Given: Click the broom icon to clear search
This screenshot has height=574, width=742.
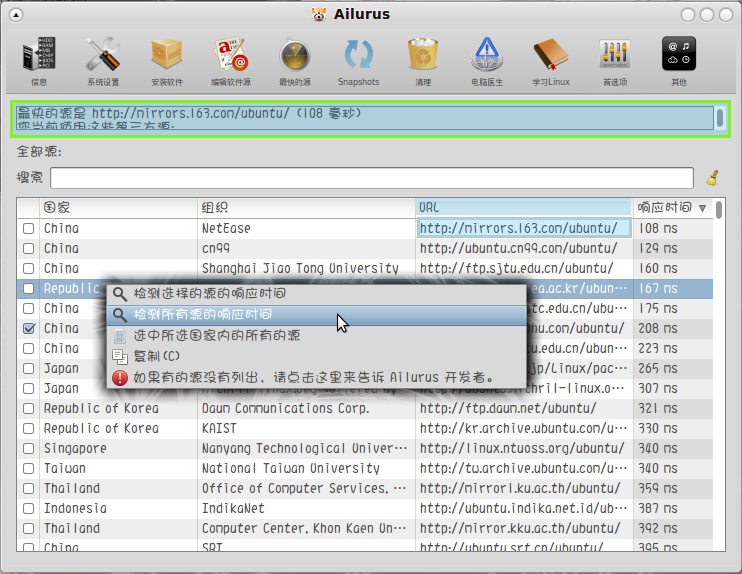Looking at the screenshot, I should tap(713, 178).
